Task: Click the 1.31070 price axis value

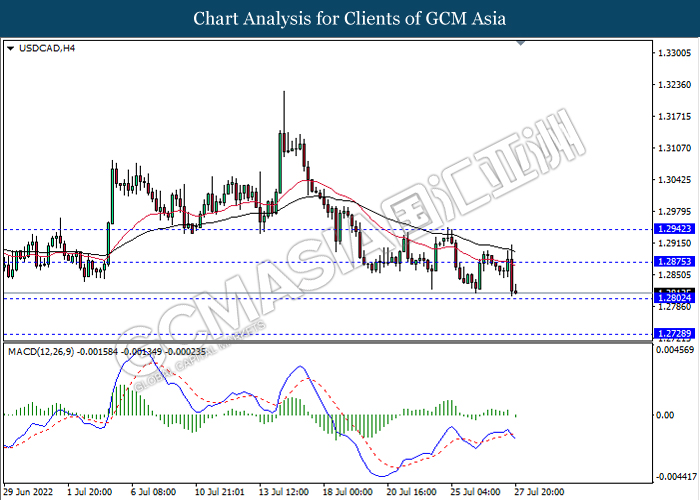Action: click(x=675, y=148)
